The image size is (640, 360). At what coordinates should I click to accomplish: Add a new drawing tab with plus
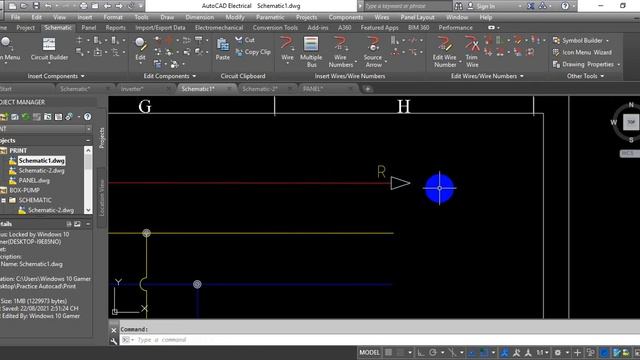click(x=367, y=89)
